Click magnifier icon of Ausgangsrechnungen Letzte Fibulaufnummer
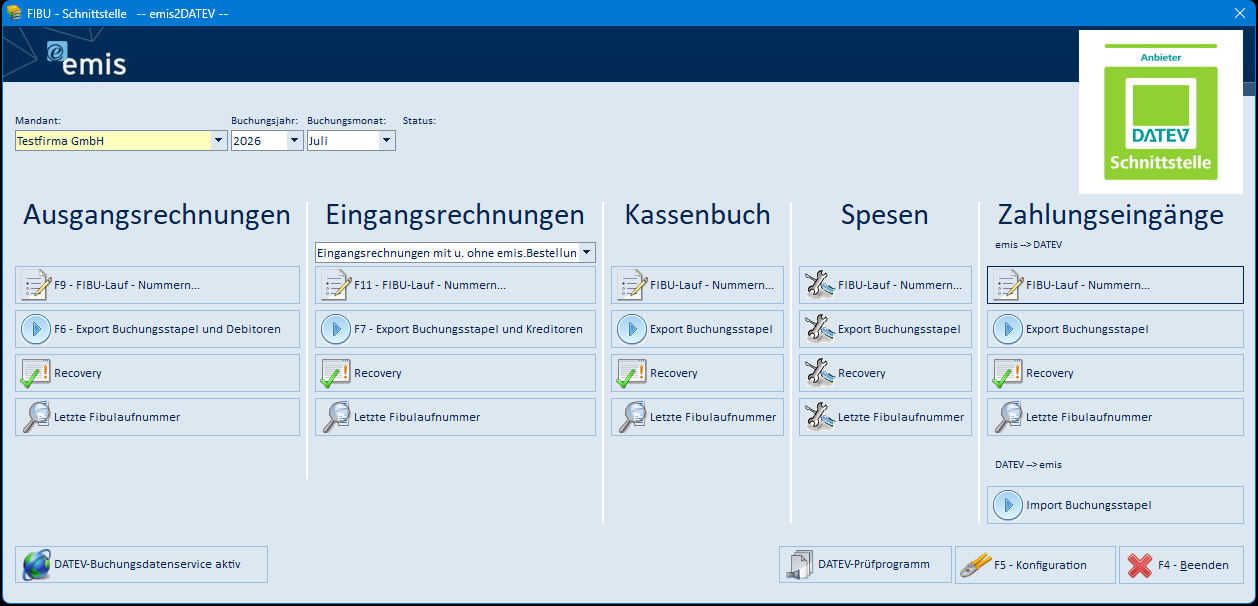 point(35,417)
